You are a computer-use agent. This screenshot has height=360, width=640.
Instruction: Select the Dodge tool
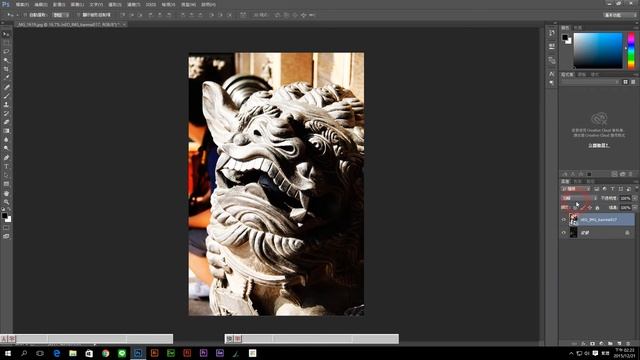tap(6, 149)
